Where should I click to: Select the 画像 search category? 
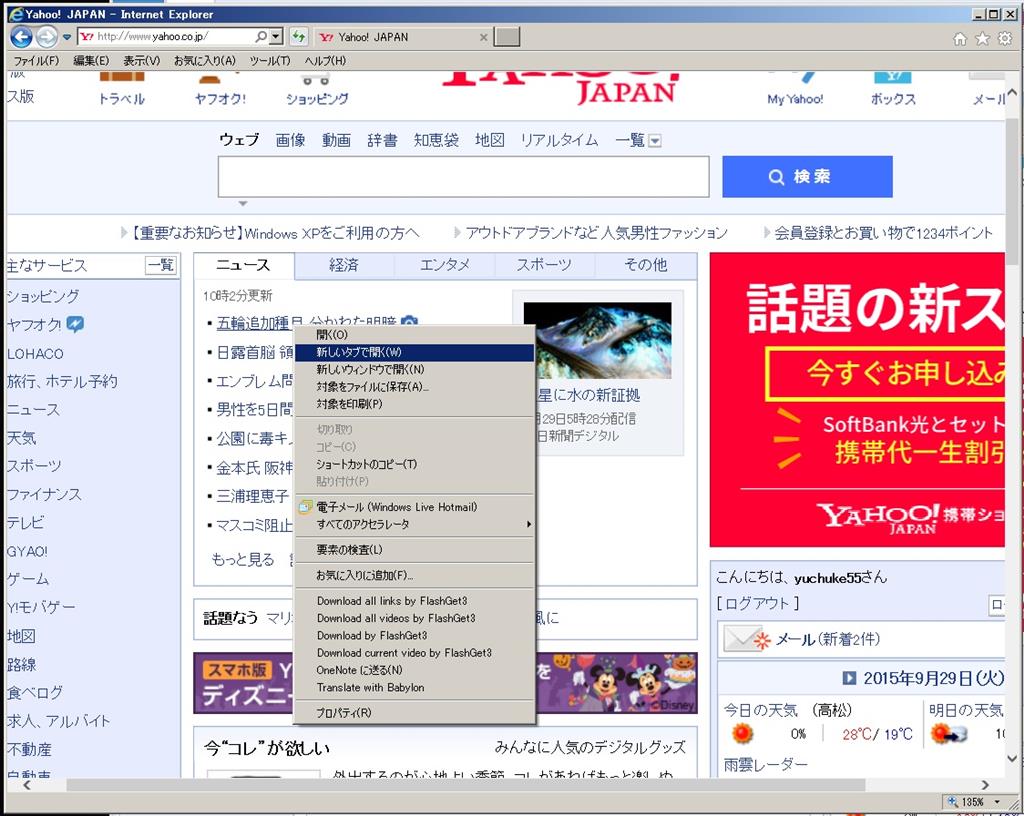pyautogui.click(x=291, y=140)
